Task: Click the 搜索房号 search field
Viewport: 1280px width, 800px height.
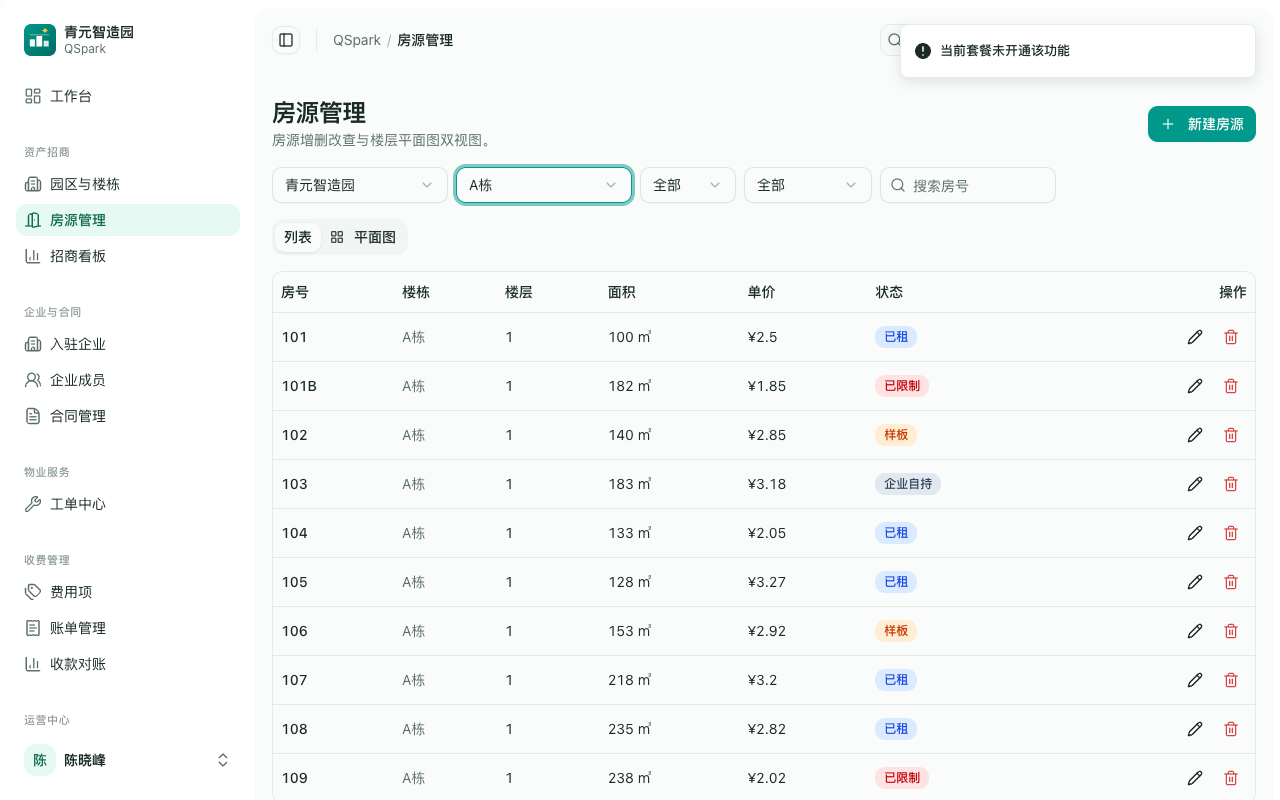Action: point(968,185)
